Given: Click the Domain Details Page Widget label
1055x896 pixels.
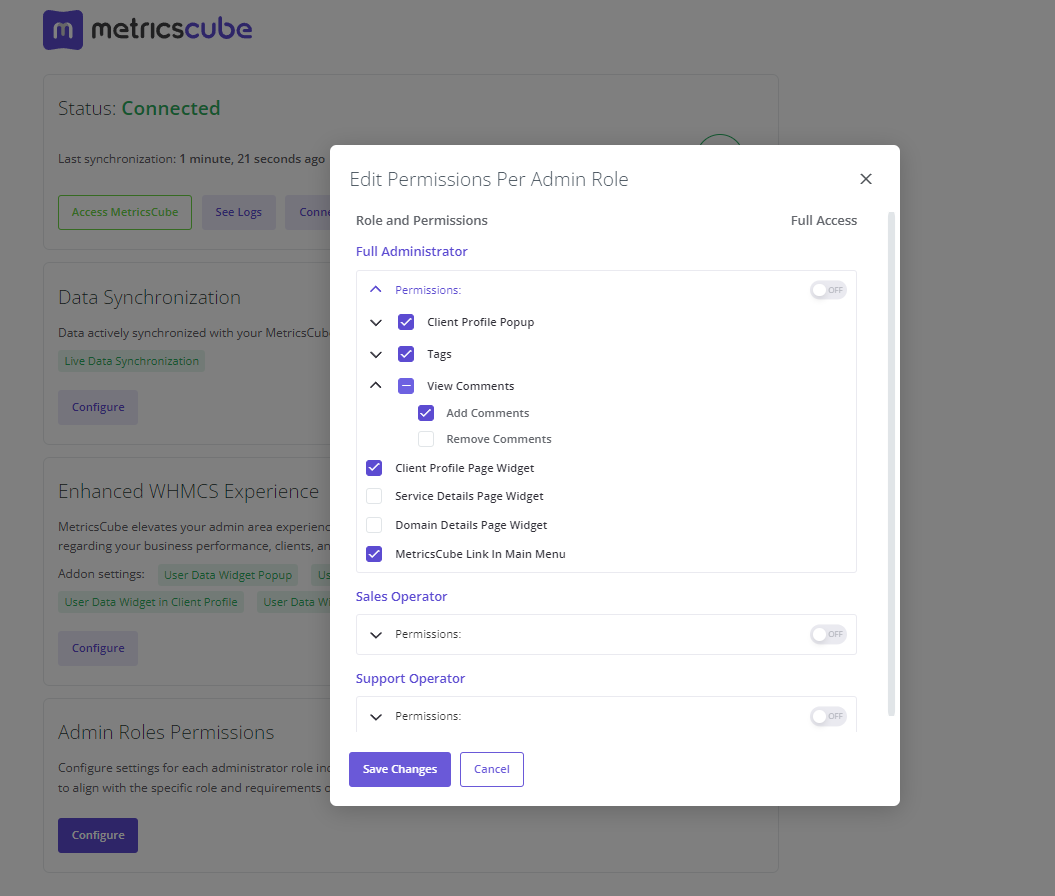Looking at the screenshot, I should 471,525.
